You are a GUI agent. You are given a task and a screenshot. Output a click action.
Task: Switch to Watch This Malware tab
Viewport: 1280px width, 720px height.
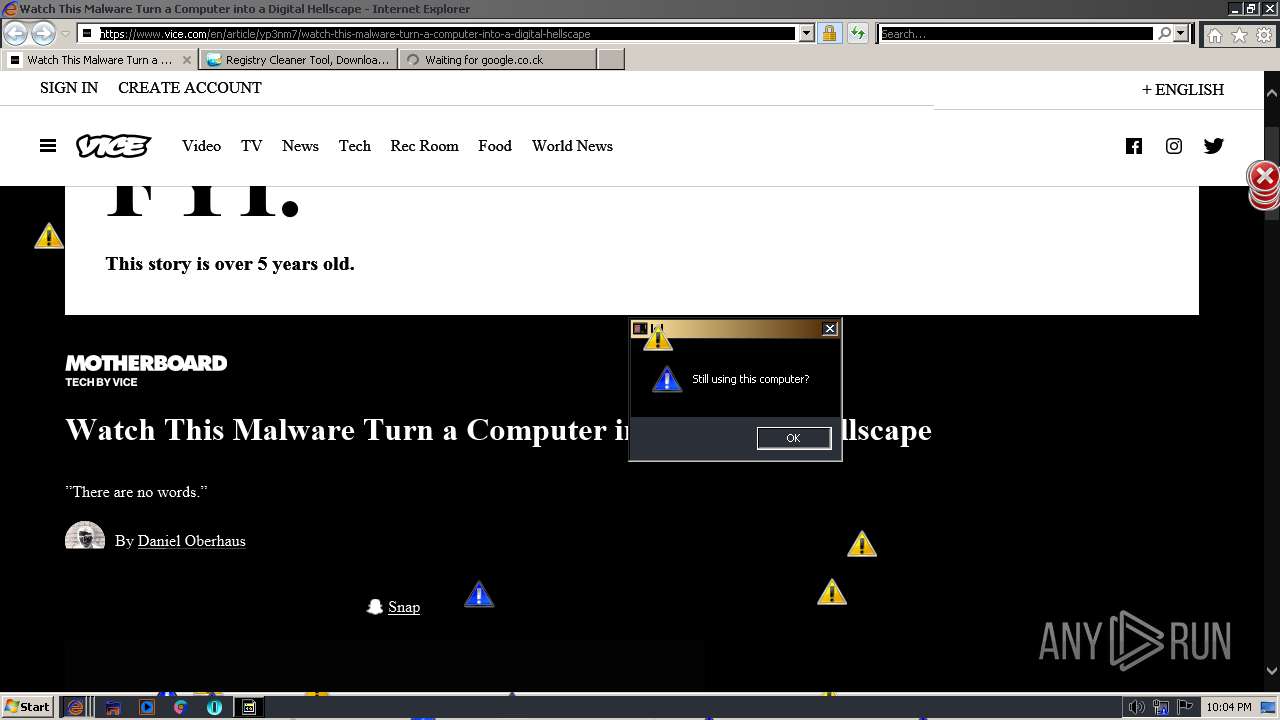point(98,60)
